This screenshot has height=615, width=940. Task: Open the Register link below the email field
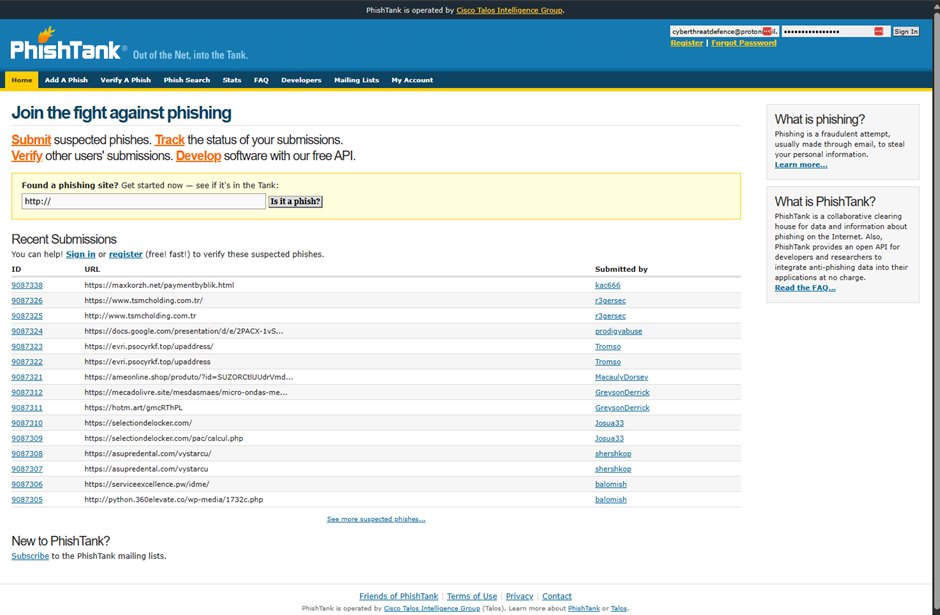[x=686, y=43]
